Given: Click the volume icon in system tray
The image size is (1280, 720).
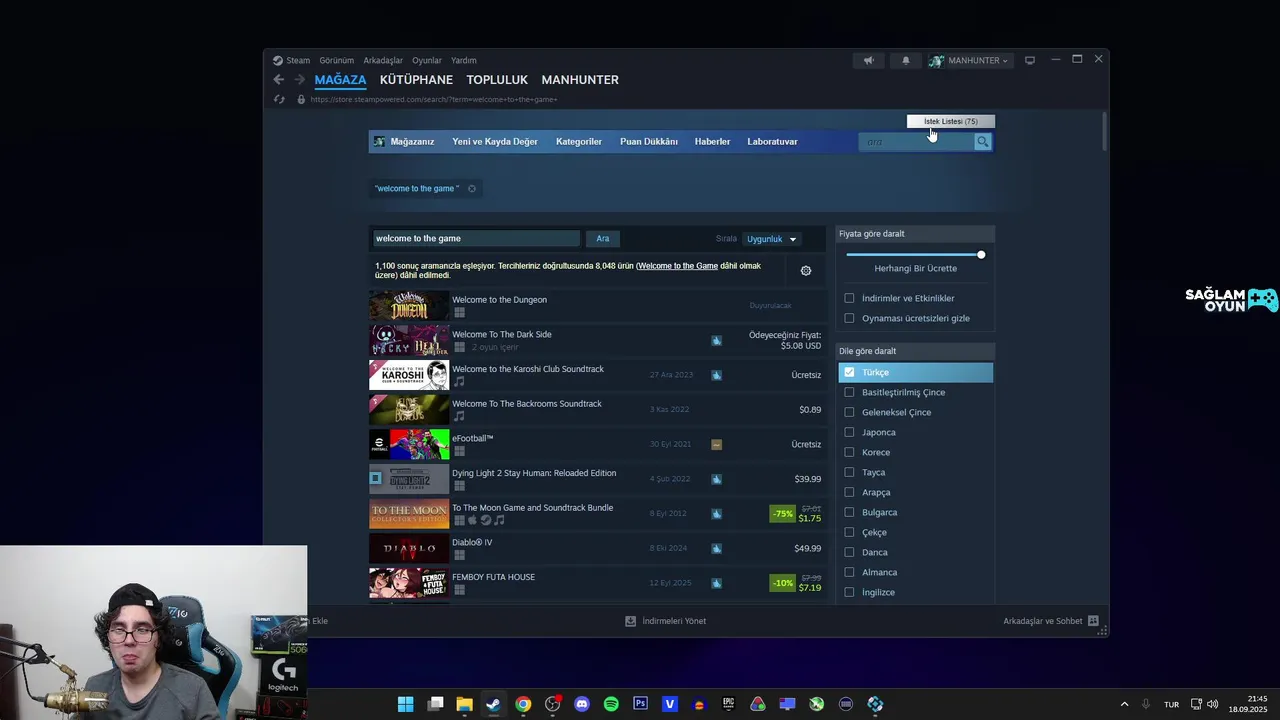Looking at the screenshot, I should pyautogui.click(x=1213, y=704).
